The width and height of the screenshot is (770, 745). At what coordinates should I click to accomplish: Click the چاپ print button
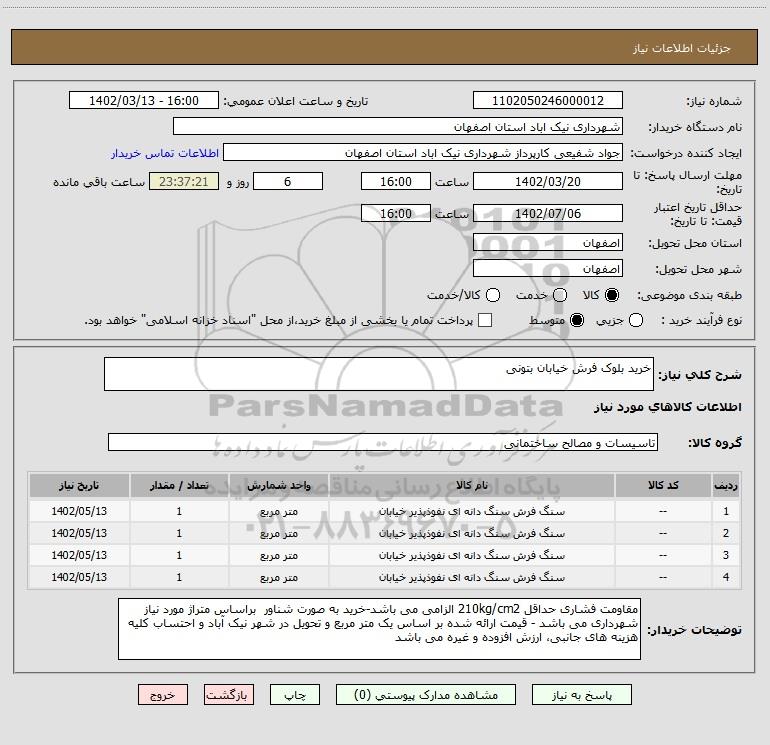[295, 694]
